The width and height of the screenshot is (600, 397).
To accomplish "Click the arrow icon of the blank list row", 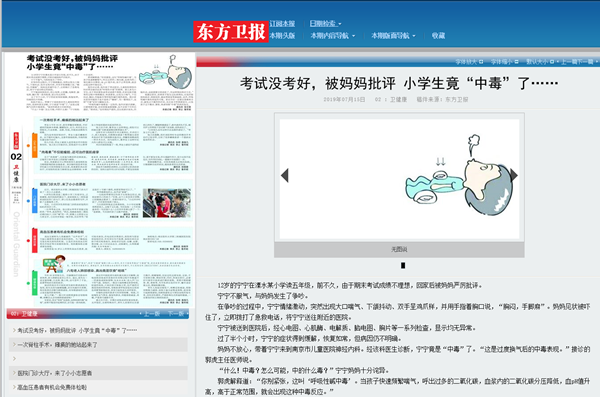I will tap(14, 359).
